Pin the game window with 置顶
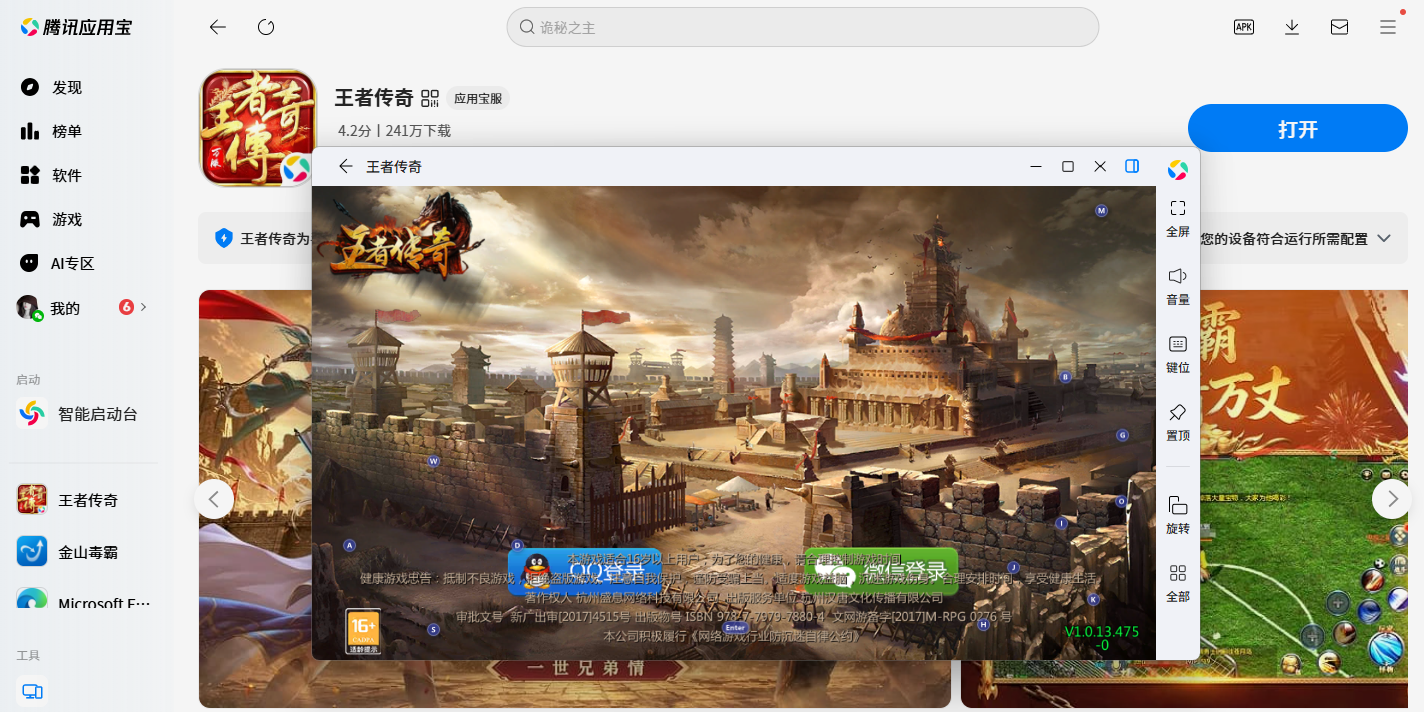The height and width of the screenshot is (712, 1424). [x=1178, y=422]
